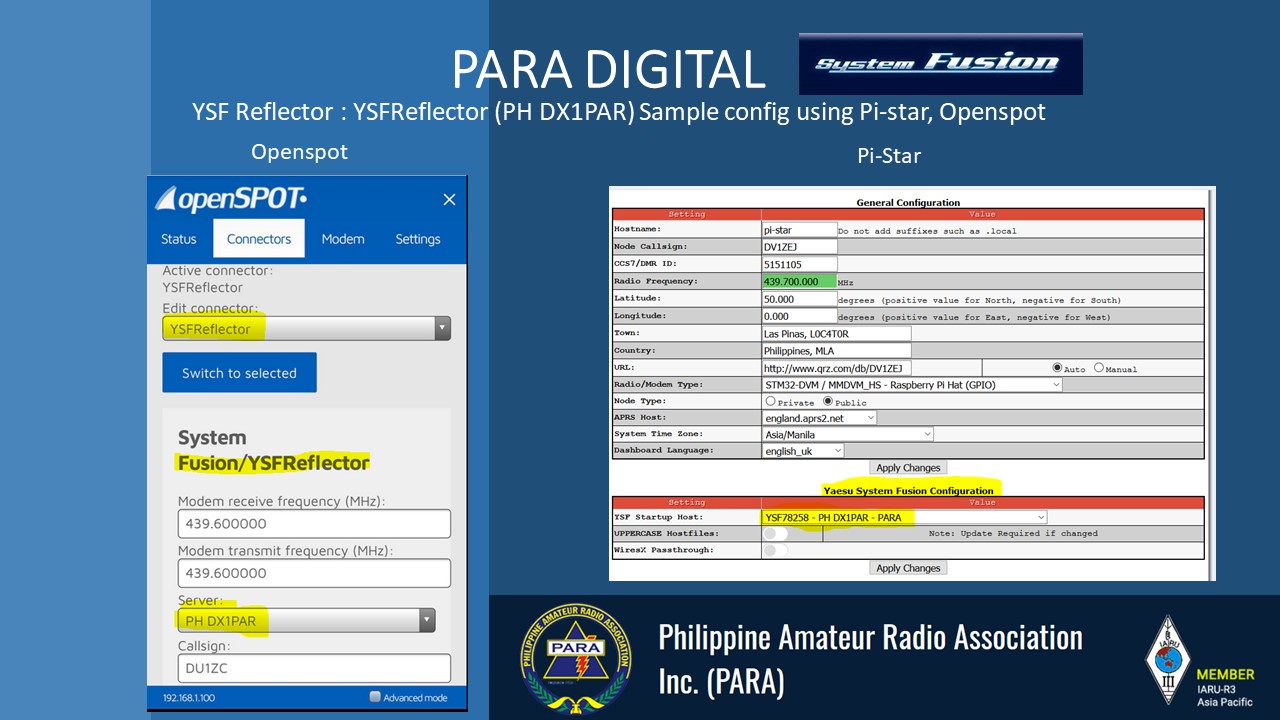Apply Changes under General Configuration
1280x720 pixels.
[x=908, y=468]
